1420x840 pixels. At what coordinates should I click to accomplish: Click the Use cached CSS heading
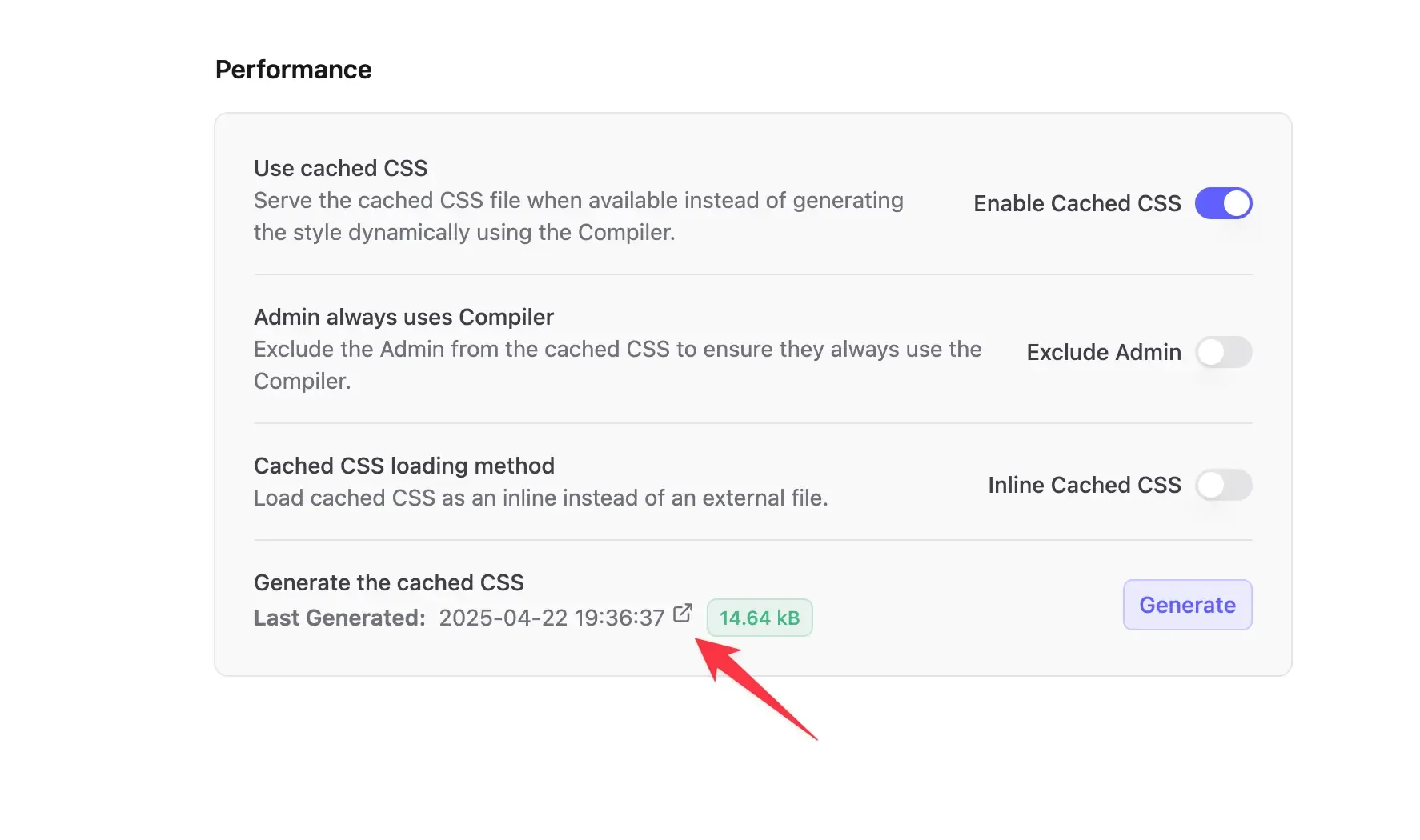(x=340, y=168)
